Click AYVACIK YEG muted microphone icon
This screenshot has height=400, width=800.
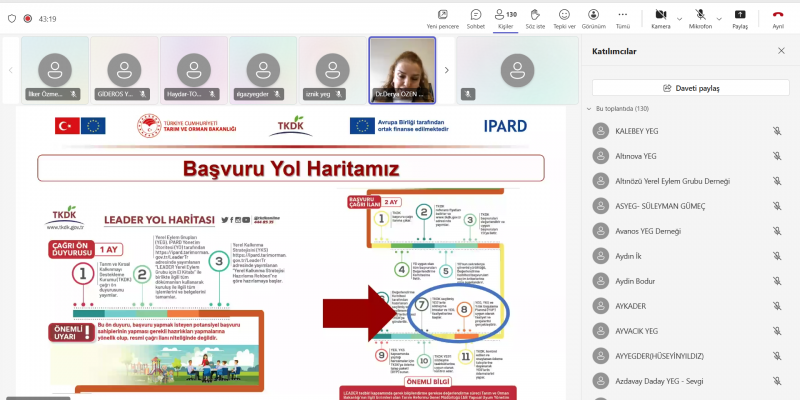(777, 331)
